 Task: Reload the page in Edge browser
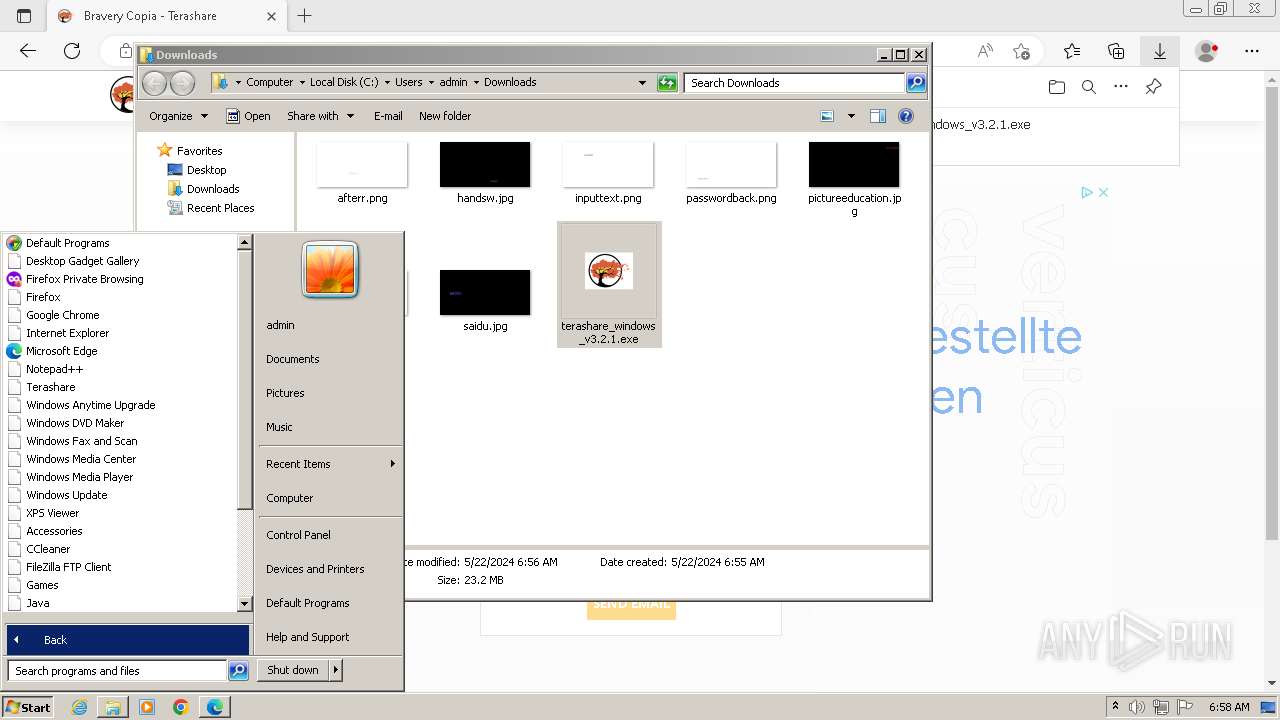(72, 51)
